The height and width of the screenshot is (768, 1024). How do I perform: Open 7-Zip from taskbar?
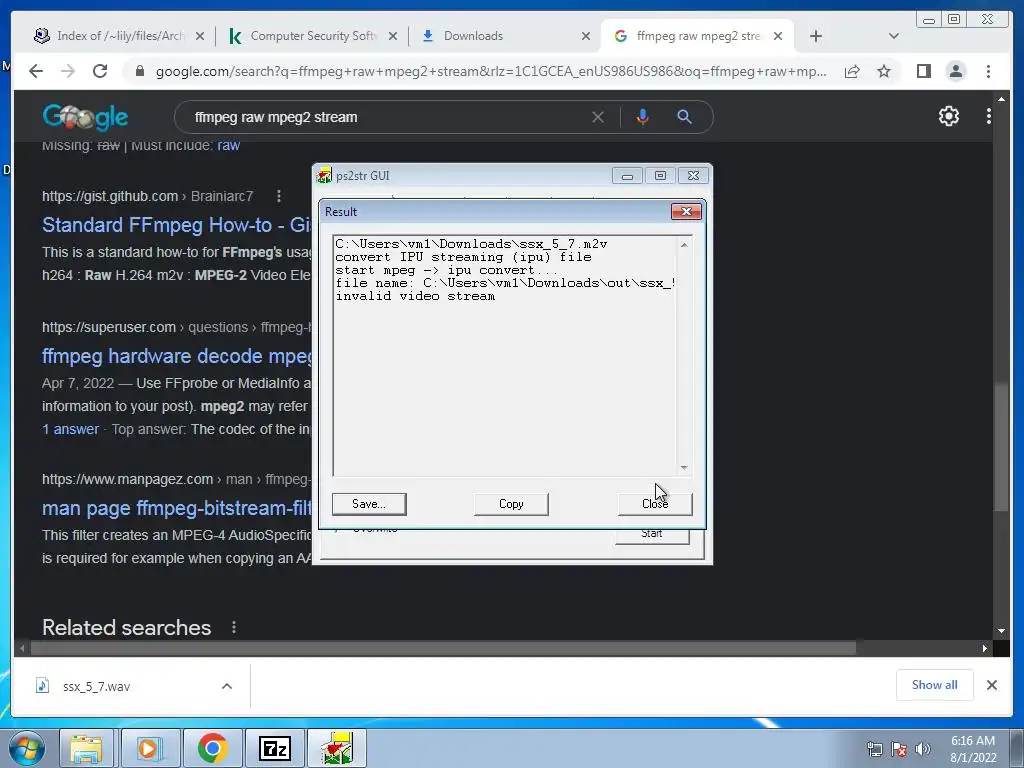coord(274,748)
